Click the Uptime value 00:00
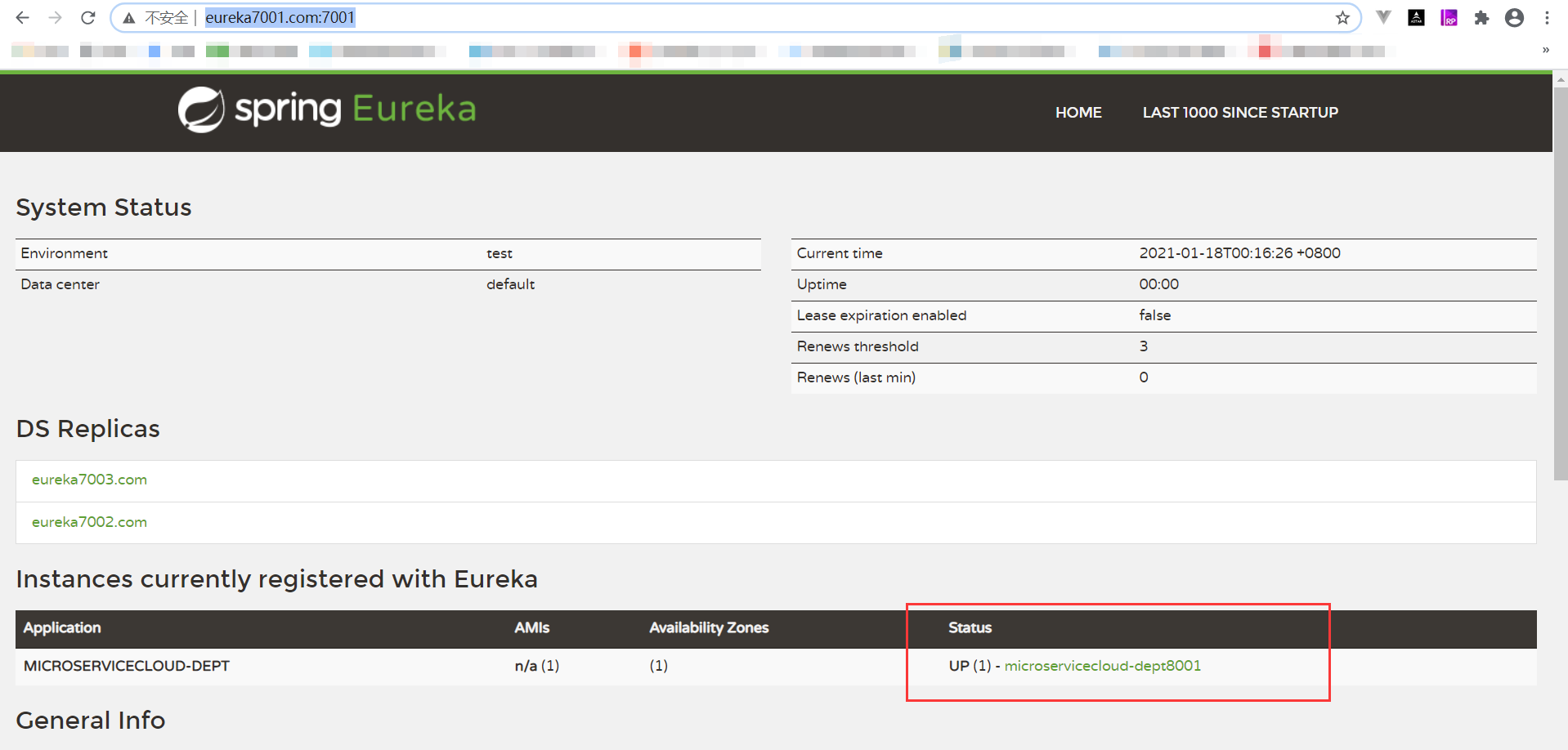 tap(1158, 284)
